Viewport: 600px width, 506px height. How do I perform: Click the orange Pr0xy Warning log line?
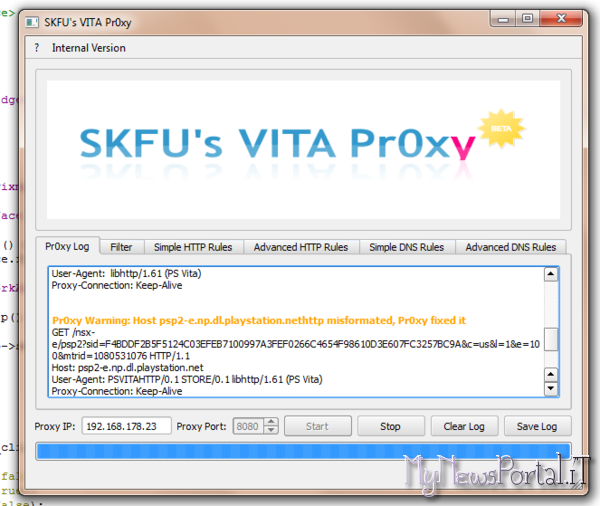(259, 320)
